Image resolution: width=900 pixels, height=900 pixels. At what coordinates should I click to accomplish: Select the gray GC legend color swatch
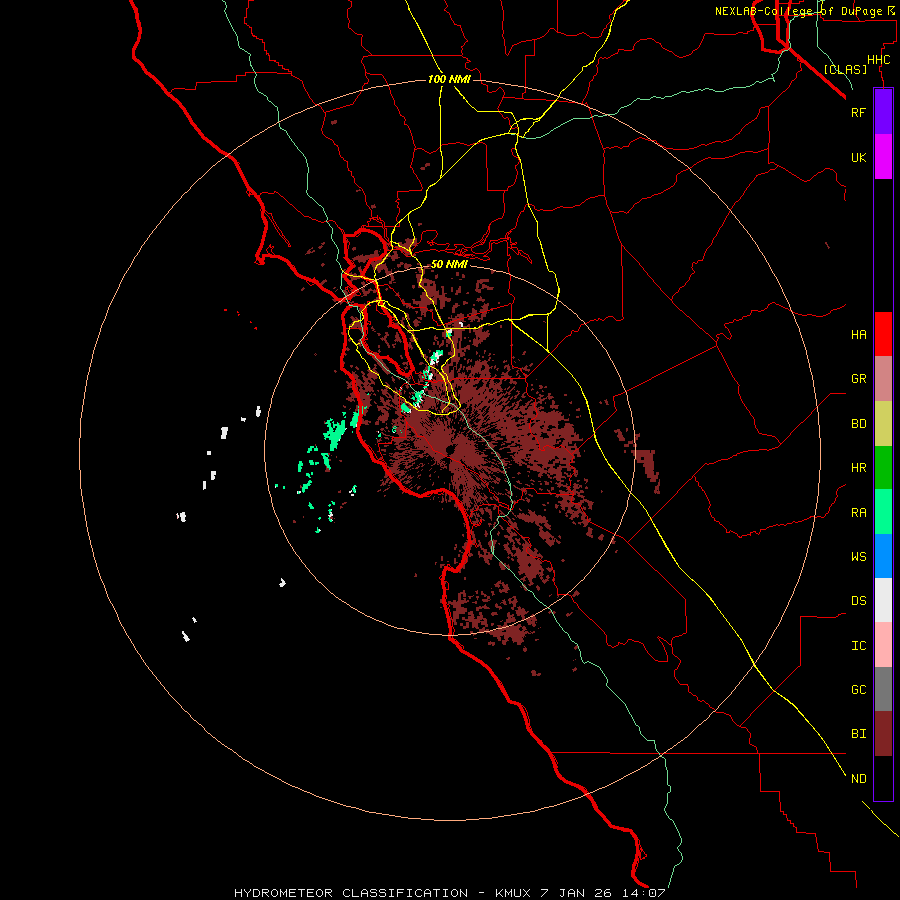coord(883,689)
